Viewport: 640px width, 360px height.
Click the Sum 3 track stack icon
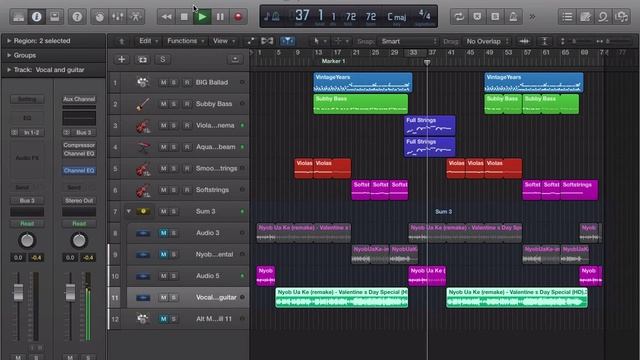coord(143,211)
